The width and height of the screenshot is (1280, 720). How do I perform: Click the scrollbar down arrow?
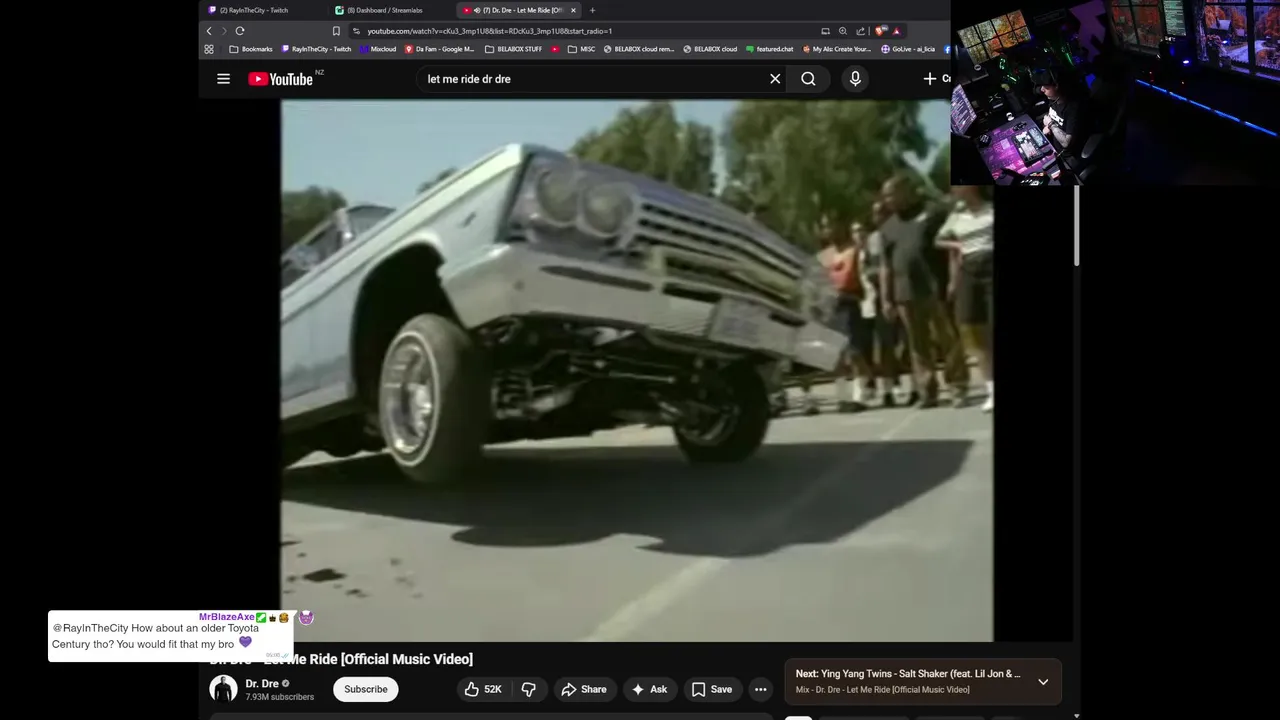point(1077,715)
